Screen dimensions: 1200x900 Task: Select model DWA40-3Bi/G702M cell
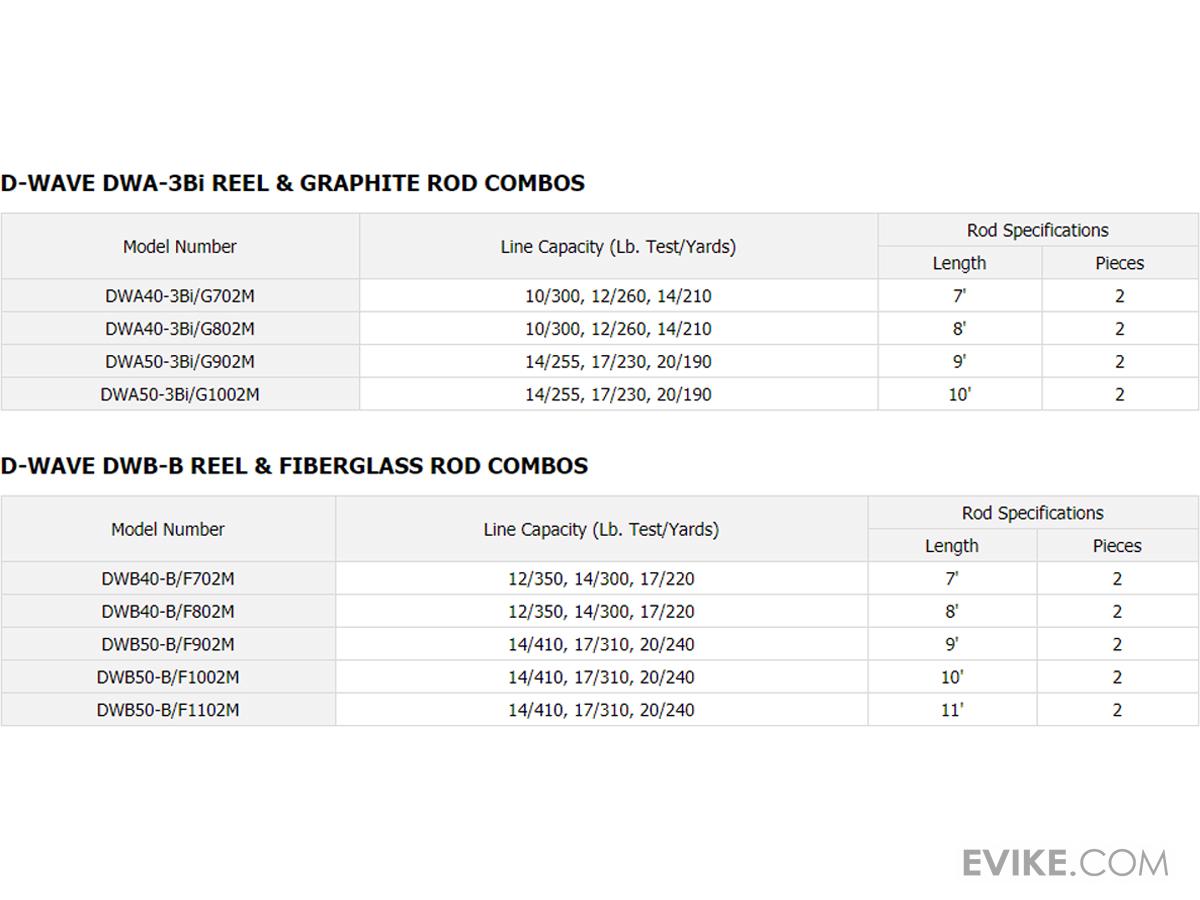click(x=180, y=296)
